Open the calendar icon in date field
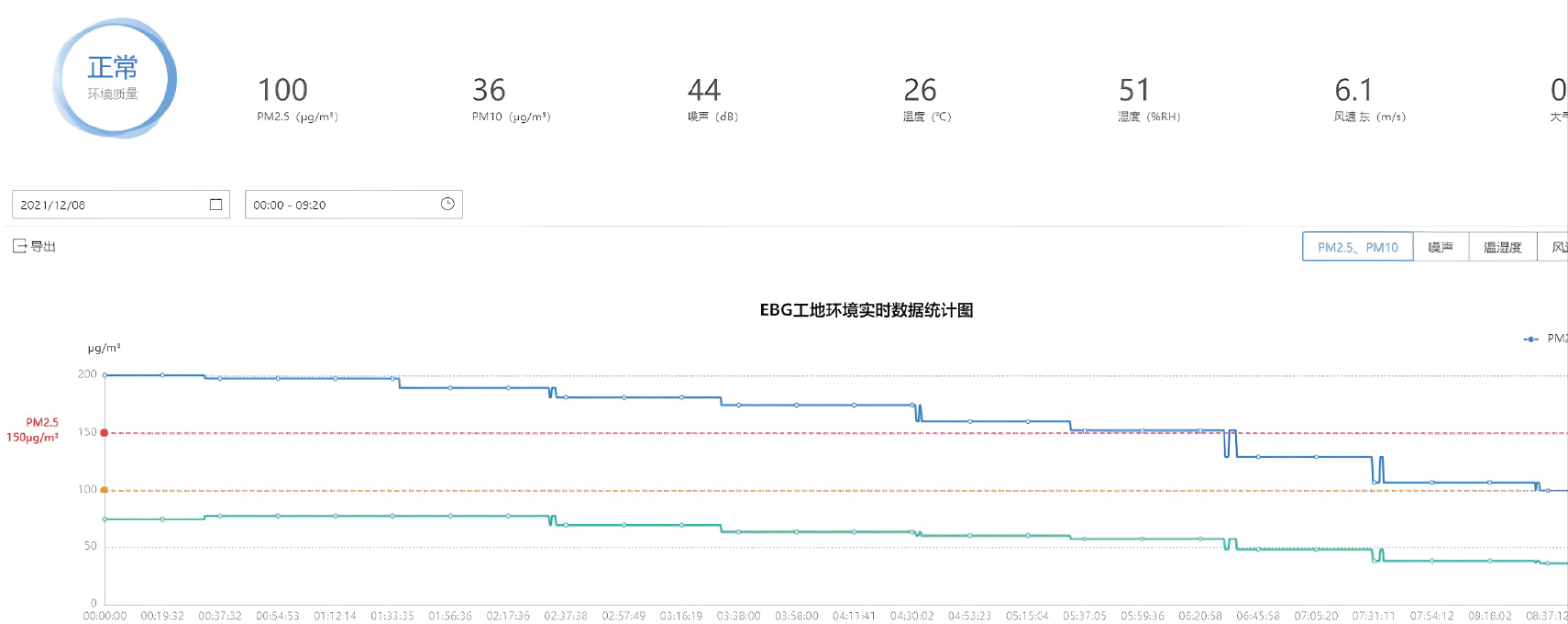This screenshot has height=624, width=1568. [x=215, y=205]
